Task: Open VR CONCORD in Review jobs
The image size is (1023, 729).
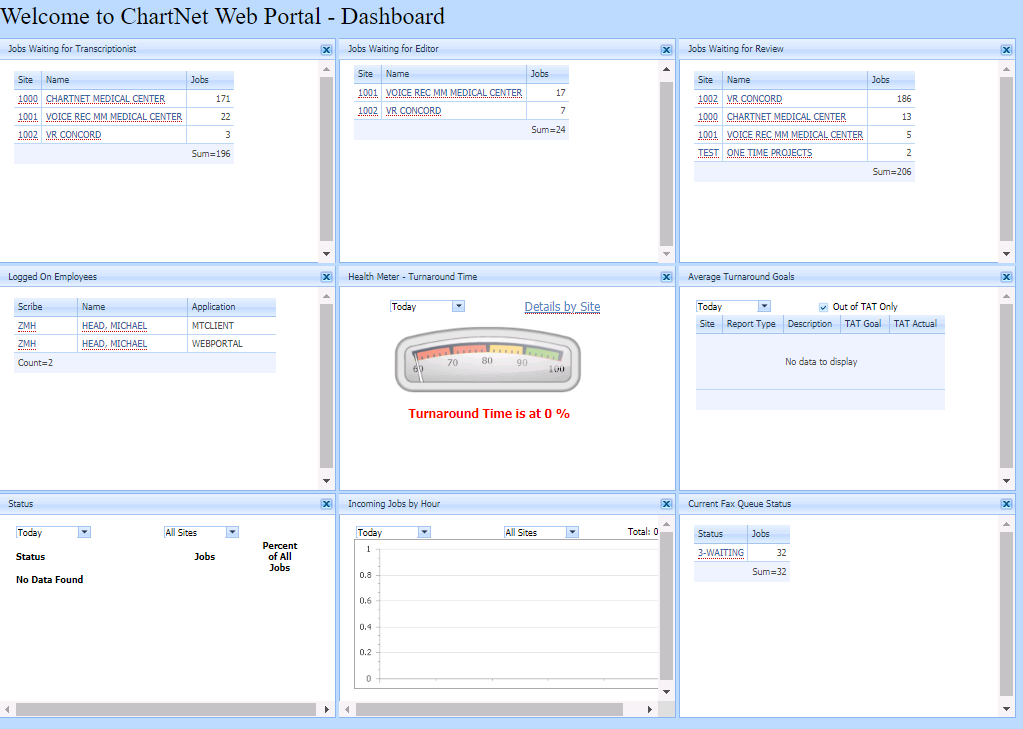Action: 754,99
